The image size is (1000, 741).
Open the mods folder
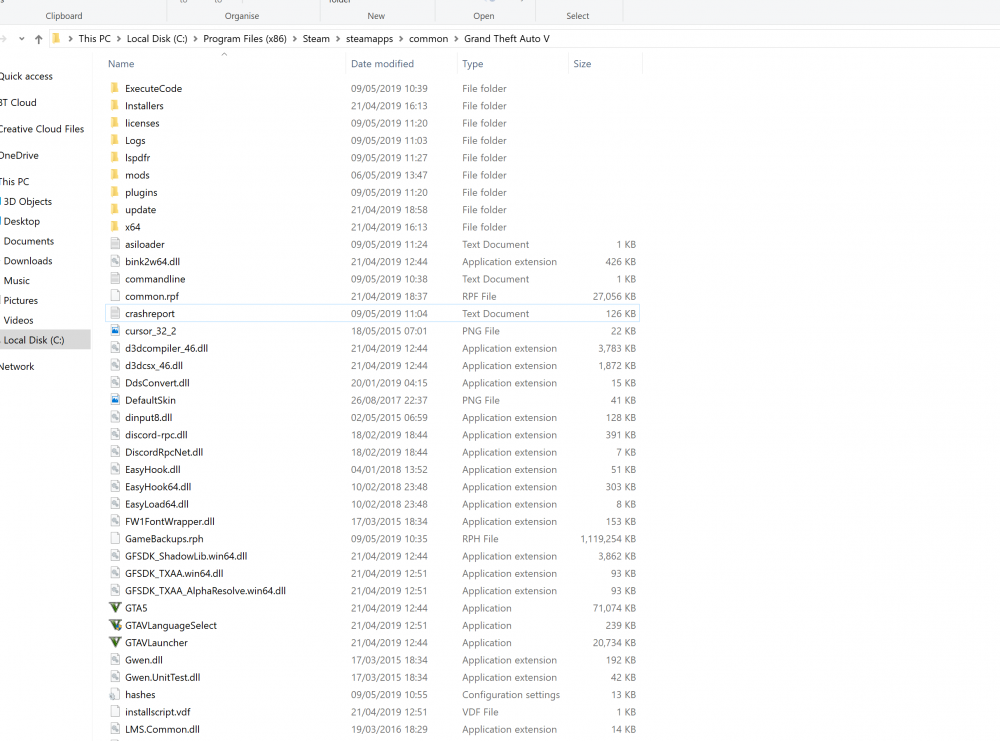(x=137, y=175)
